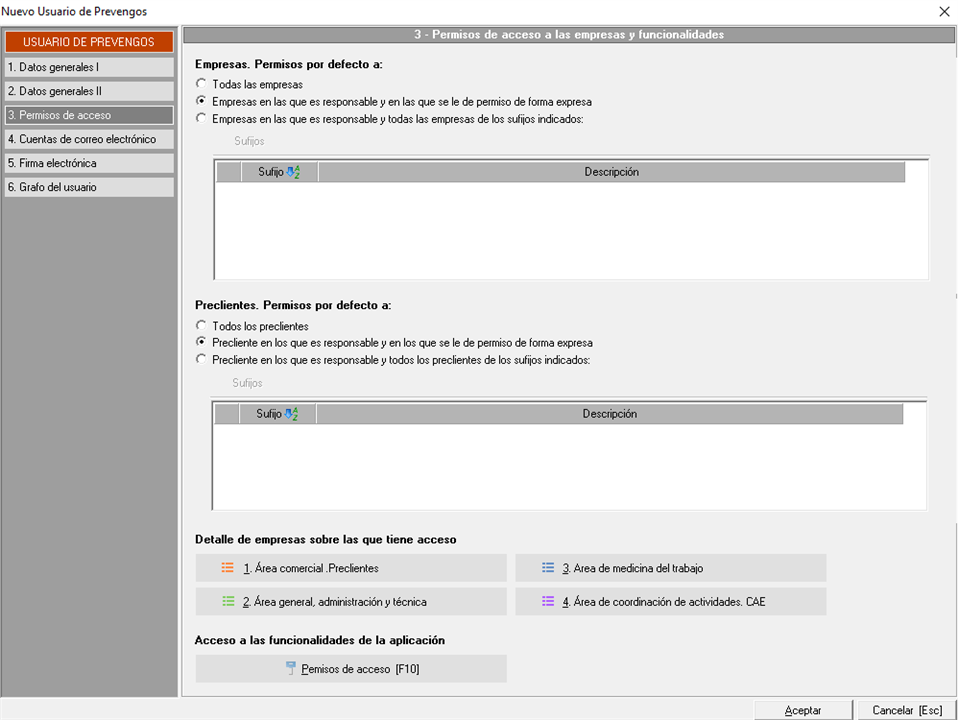
Task: Click sort A-Z icon in Empresas Sufijo column
Action: pos(293,172)
